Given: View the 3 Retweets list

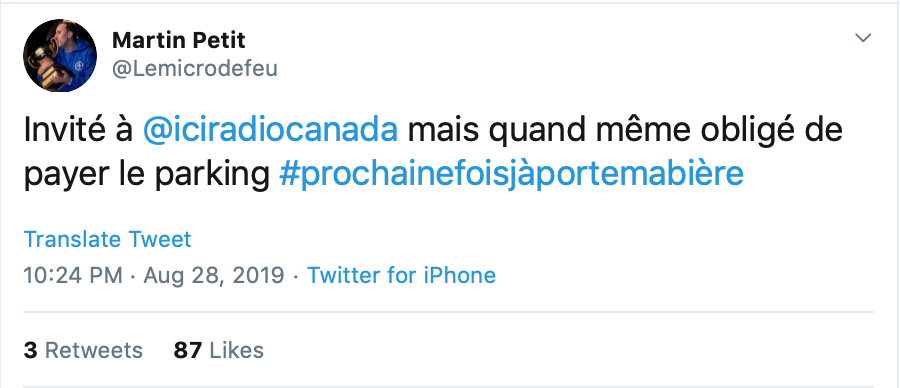Looking at the screenshot, I should [x=83, y=350].
